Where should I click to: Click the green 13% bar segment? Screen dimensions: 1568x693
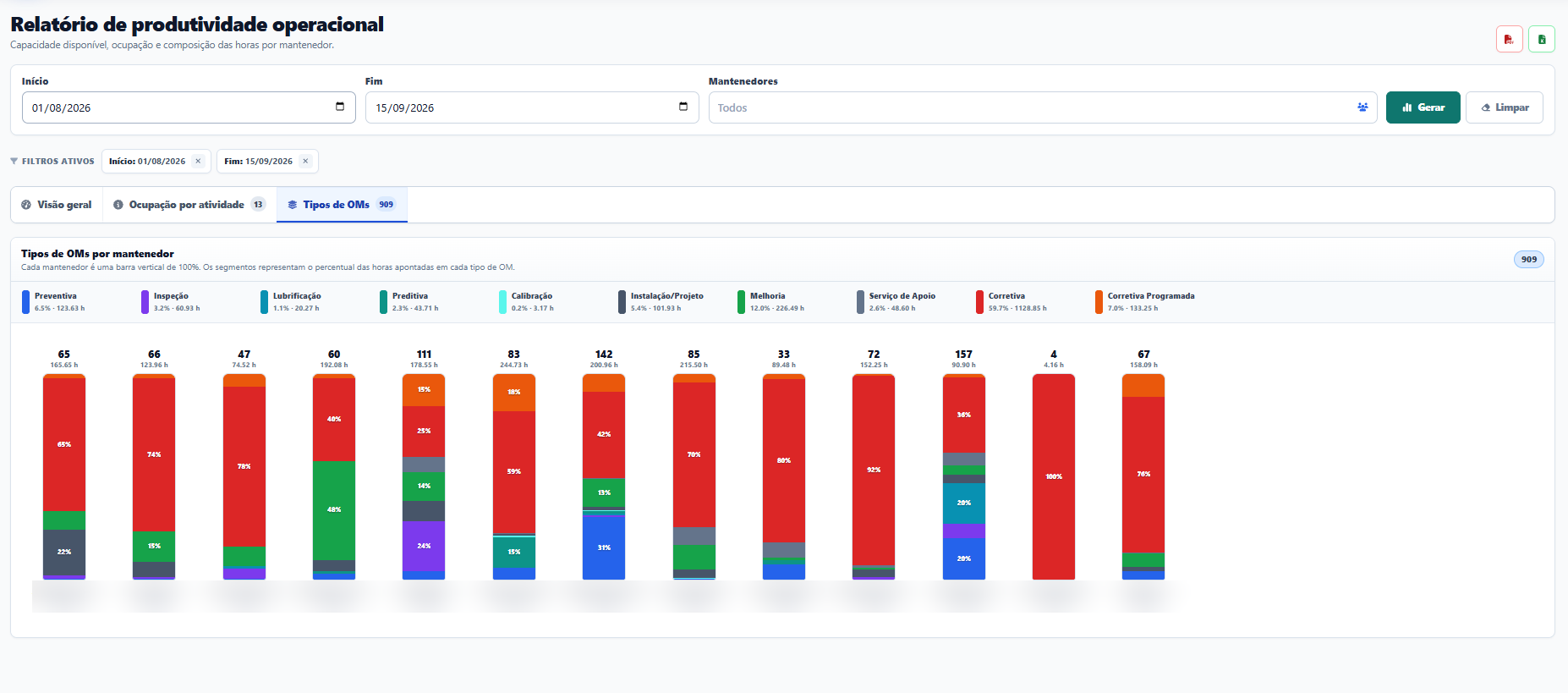(x=604, y=492)
